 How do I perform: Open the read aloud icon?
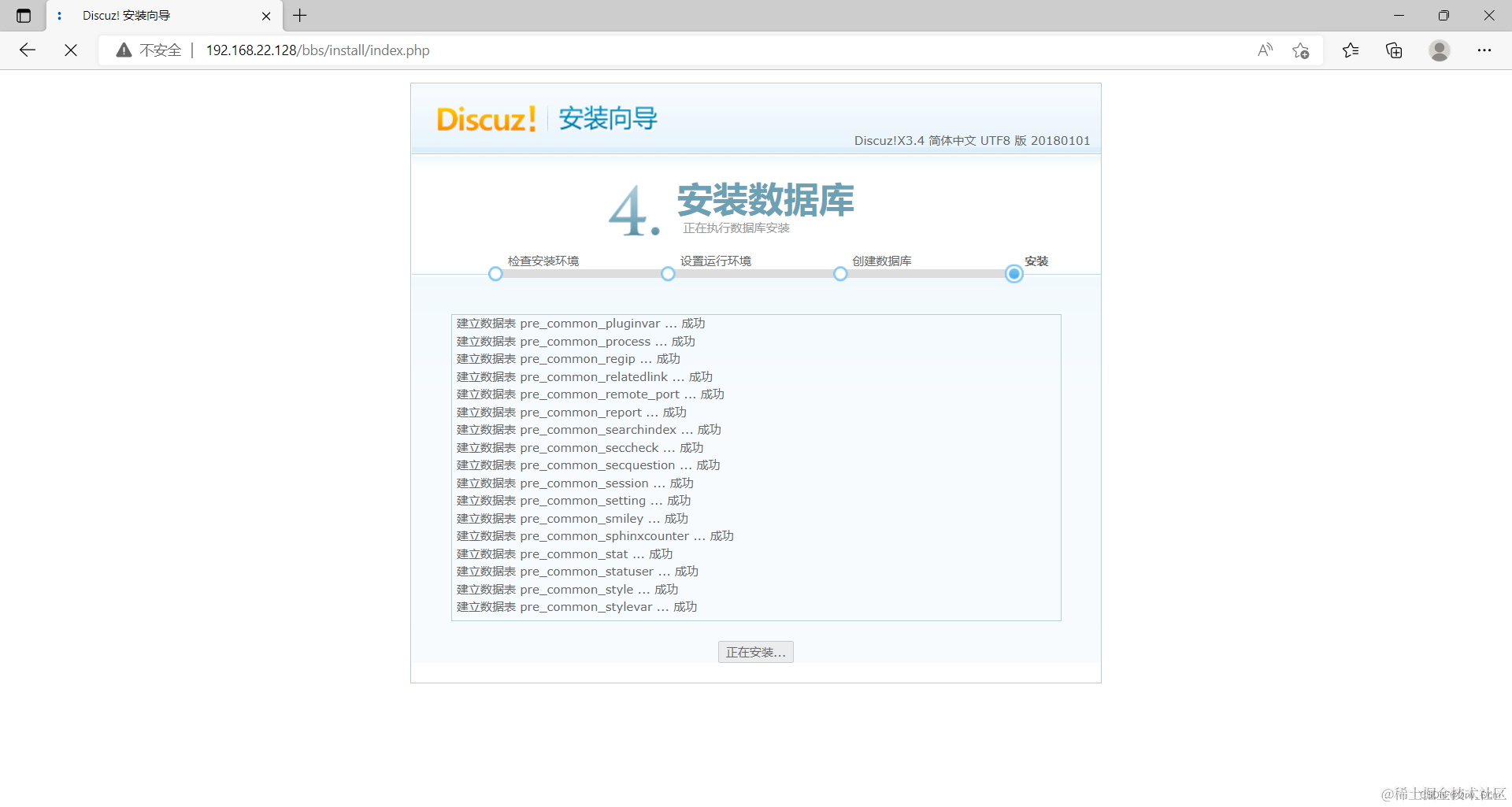click(x=1266, y=50)
